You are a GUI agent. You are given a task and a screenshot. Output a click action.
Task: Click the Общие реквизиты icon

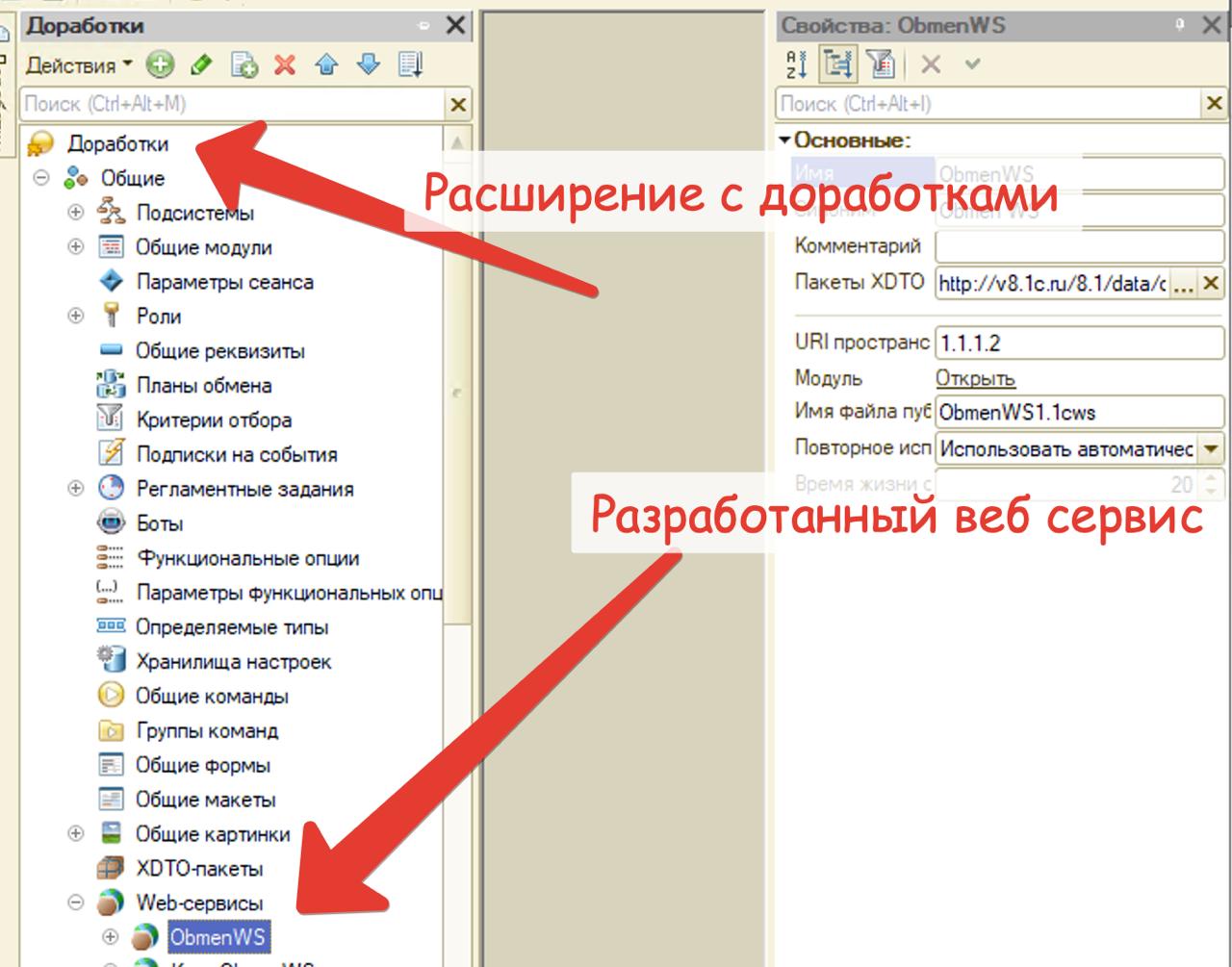coord(111,350)
